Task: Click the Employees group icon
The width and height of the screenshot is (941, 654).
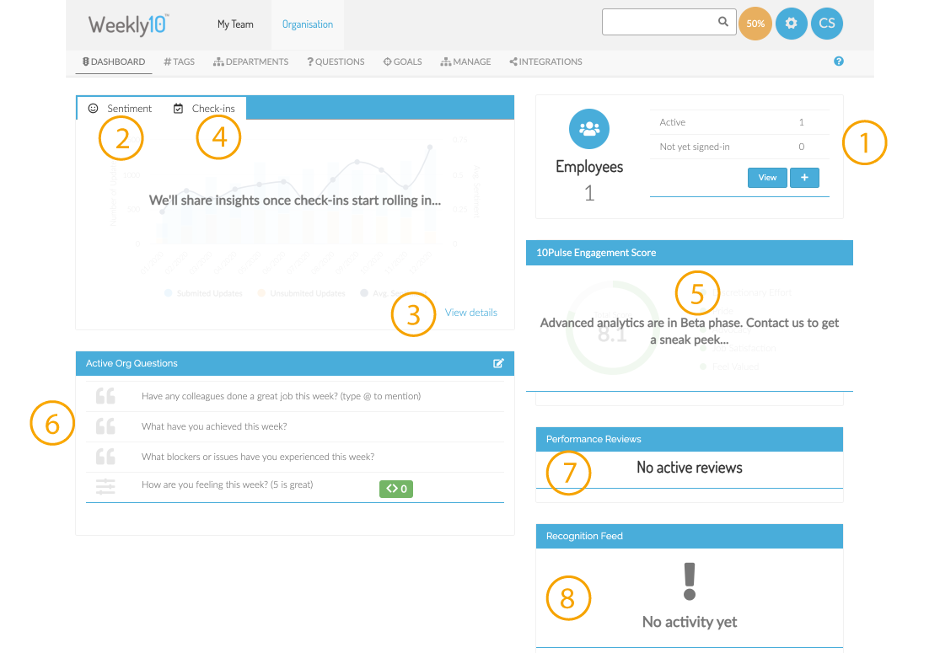Action: tap(589, 128)
